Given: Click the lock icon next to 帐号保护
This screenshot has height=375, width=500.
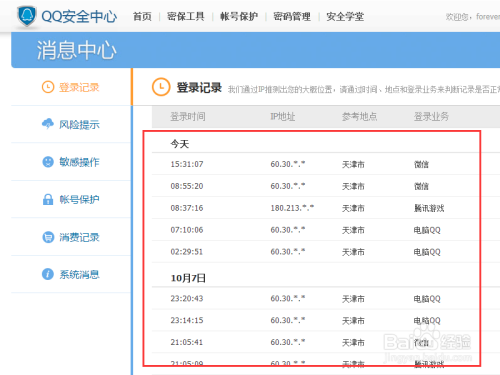Looking at the screenshot, I should pos(48,199).
